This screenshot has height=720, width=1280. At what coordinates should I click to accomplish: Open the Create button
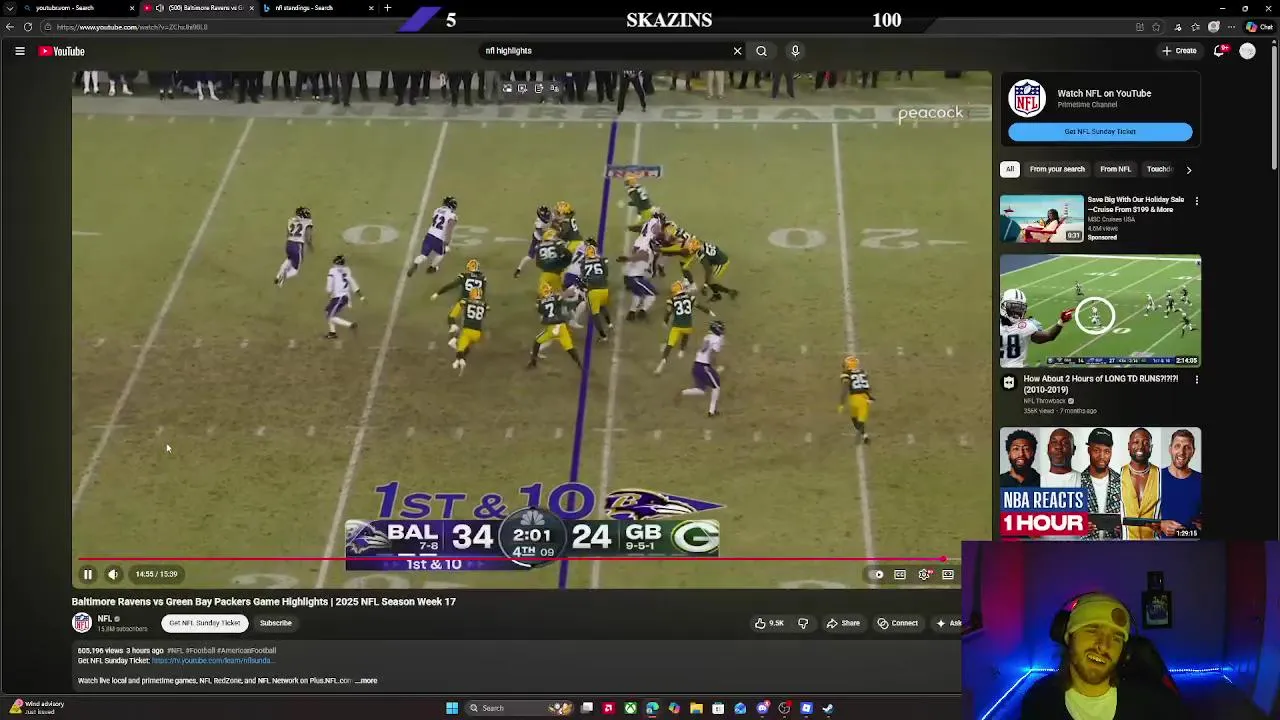click(x=1179, y=51)
